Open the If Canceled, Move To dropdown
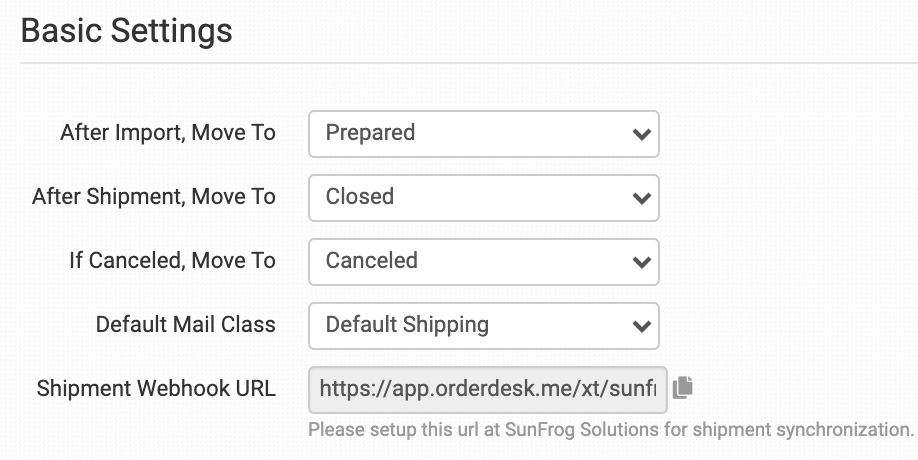This screenshot has height=460, width=918. coord(483,261)
